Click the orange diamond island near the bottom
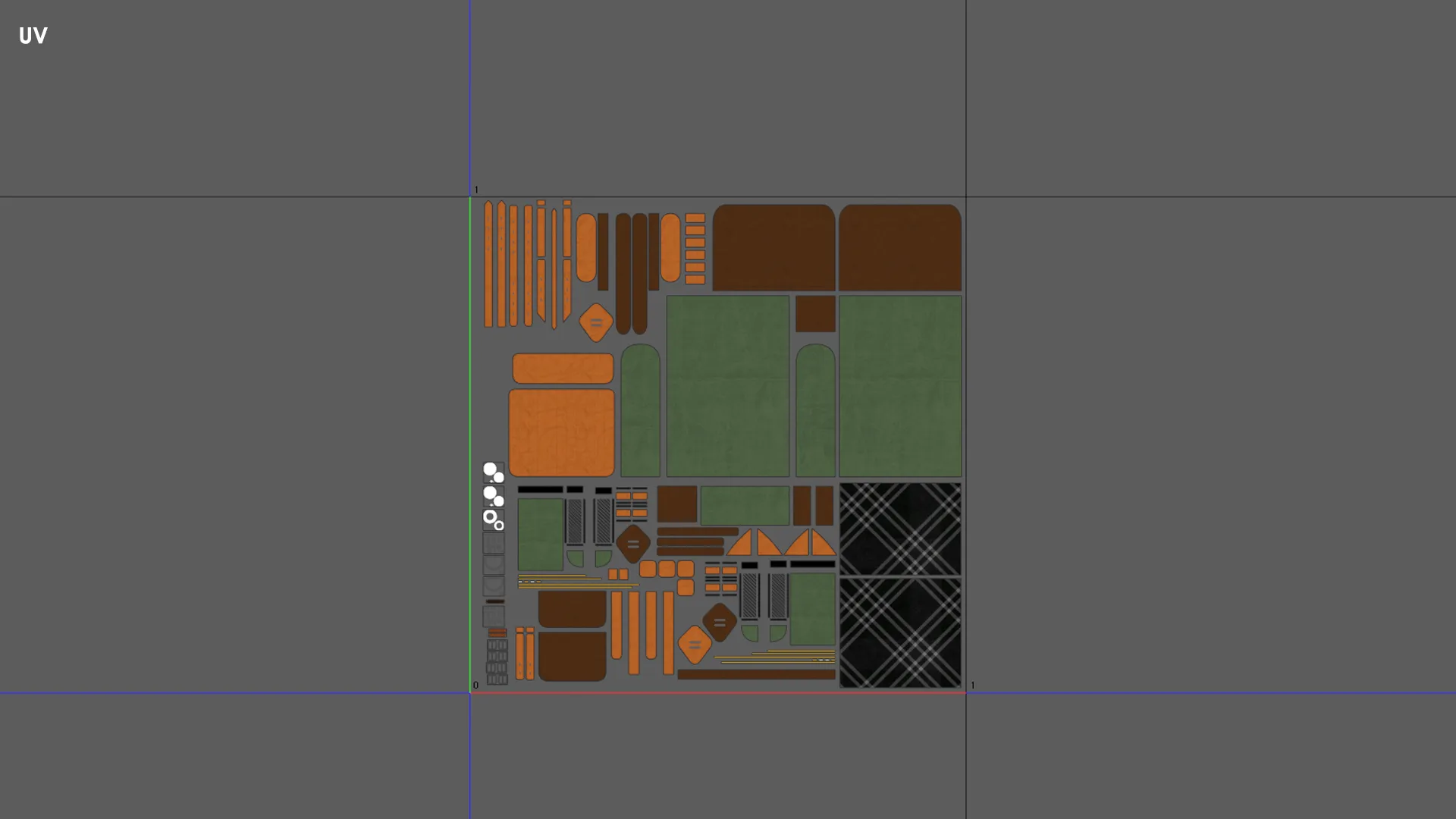1456x819 pixels. tap(695, 645)
